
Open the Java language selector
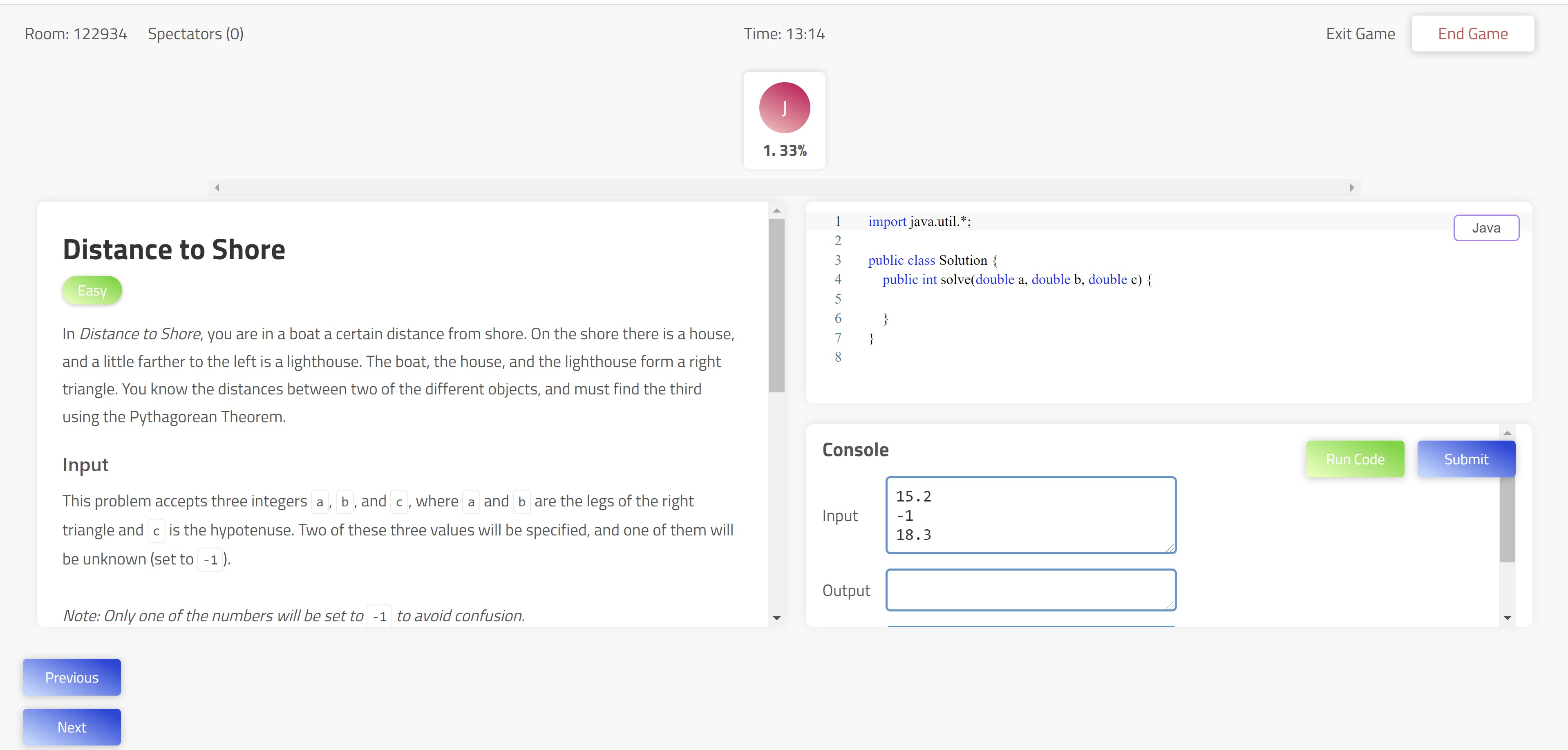pos(1486,228)
